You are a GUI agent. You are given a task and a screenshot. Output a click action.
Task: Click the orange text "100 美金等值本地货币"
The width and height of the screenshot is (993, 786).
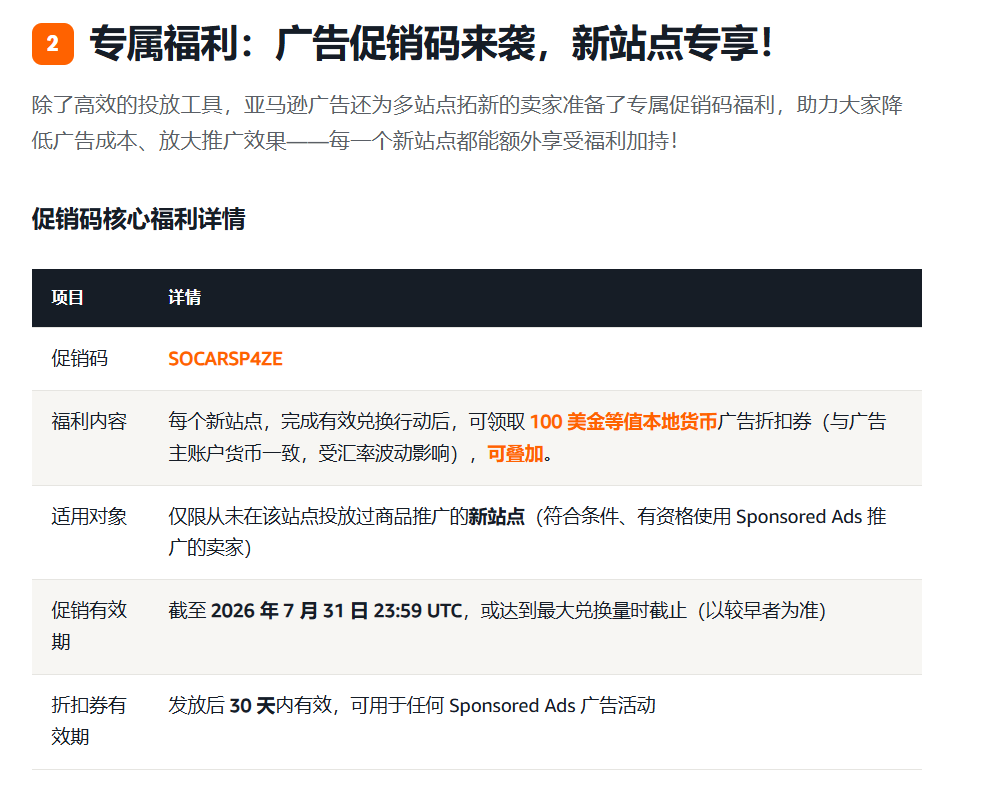point(623,422)
